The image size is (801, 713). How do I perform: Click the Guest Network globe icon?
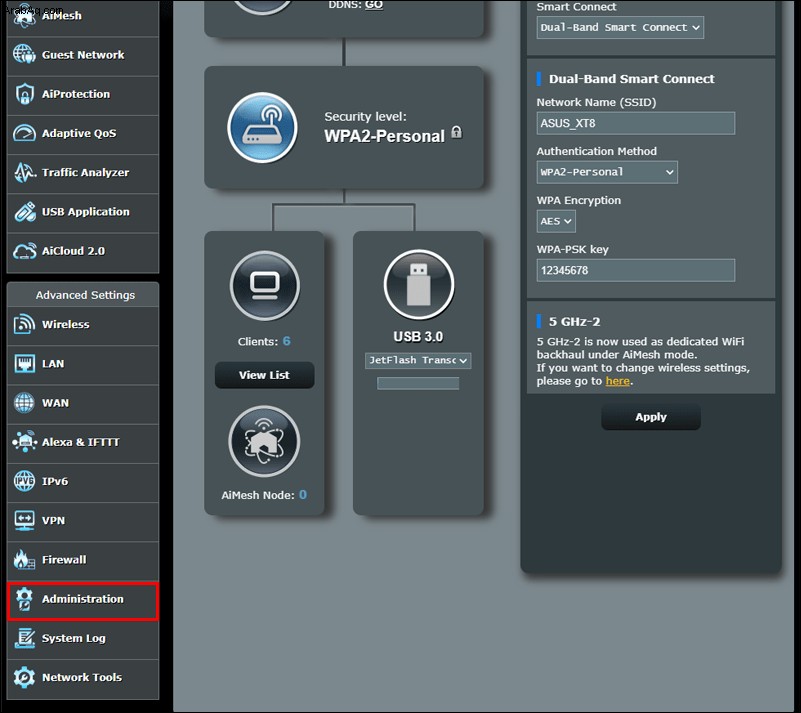coord(24,54)
